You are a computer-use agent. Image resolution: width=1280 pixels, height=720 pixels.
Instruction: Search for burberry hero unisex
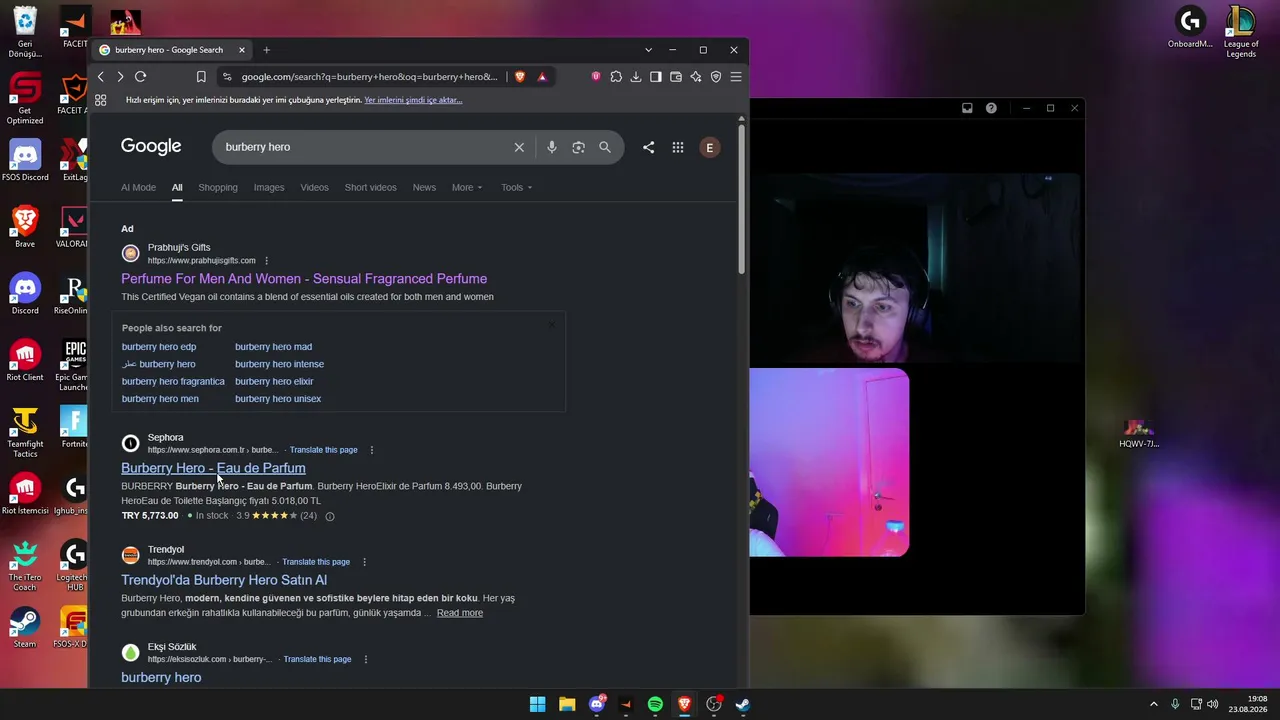click(278, 399)
